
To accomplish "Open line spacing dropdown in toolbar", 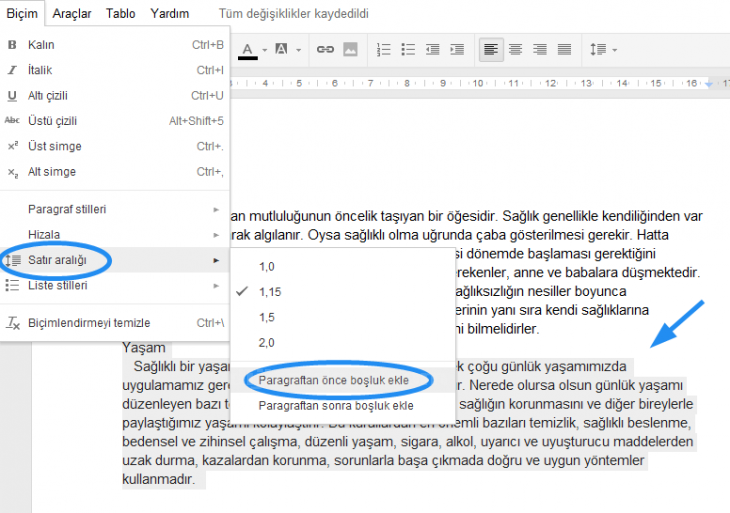I will 603,49.
